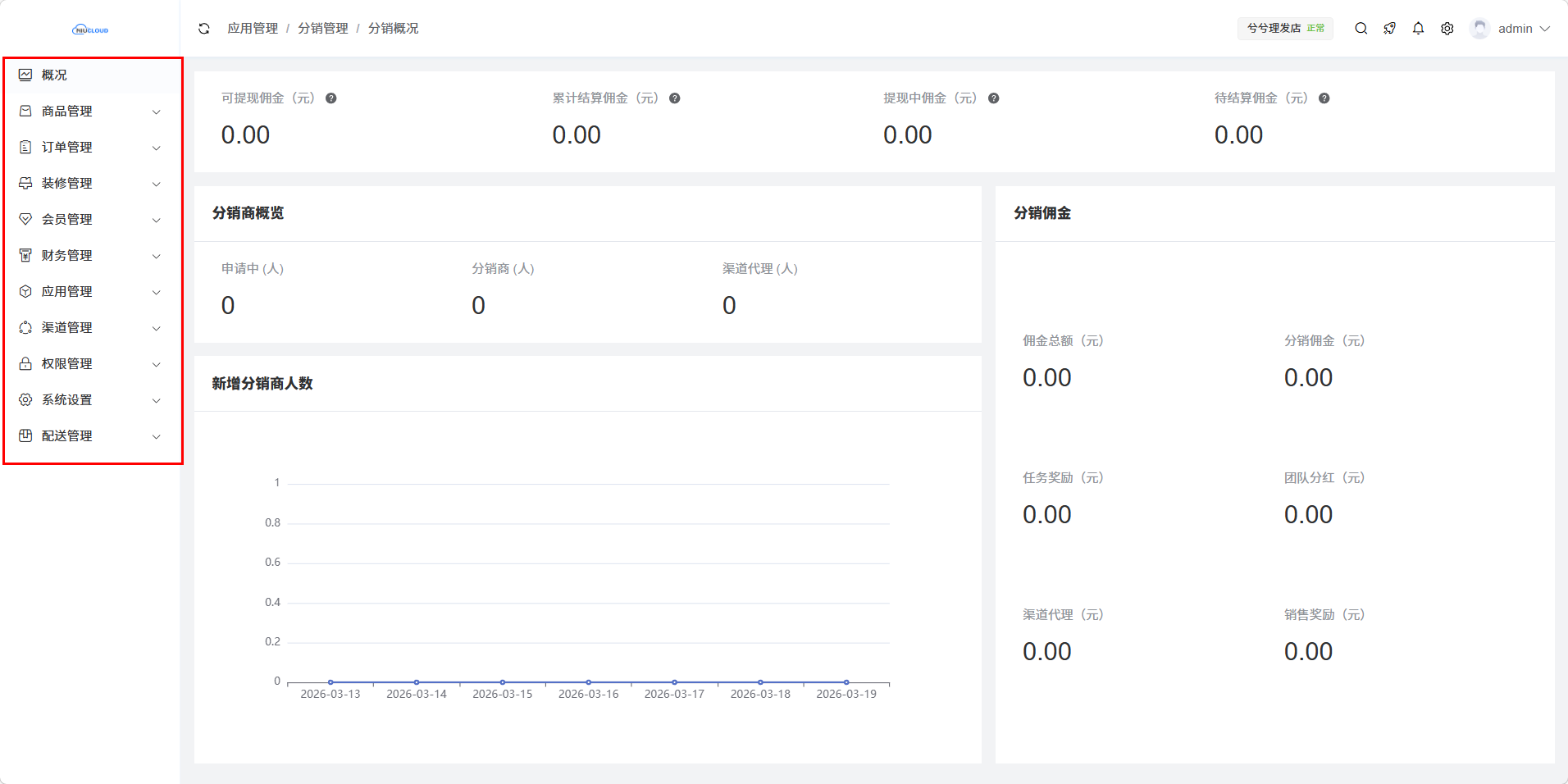The height and width of the screenshot is (784, 1568).
Task: Click 应用管理 in the breadcrumb
Action: pos(253,29)
